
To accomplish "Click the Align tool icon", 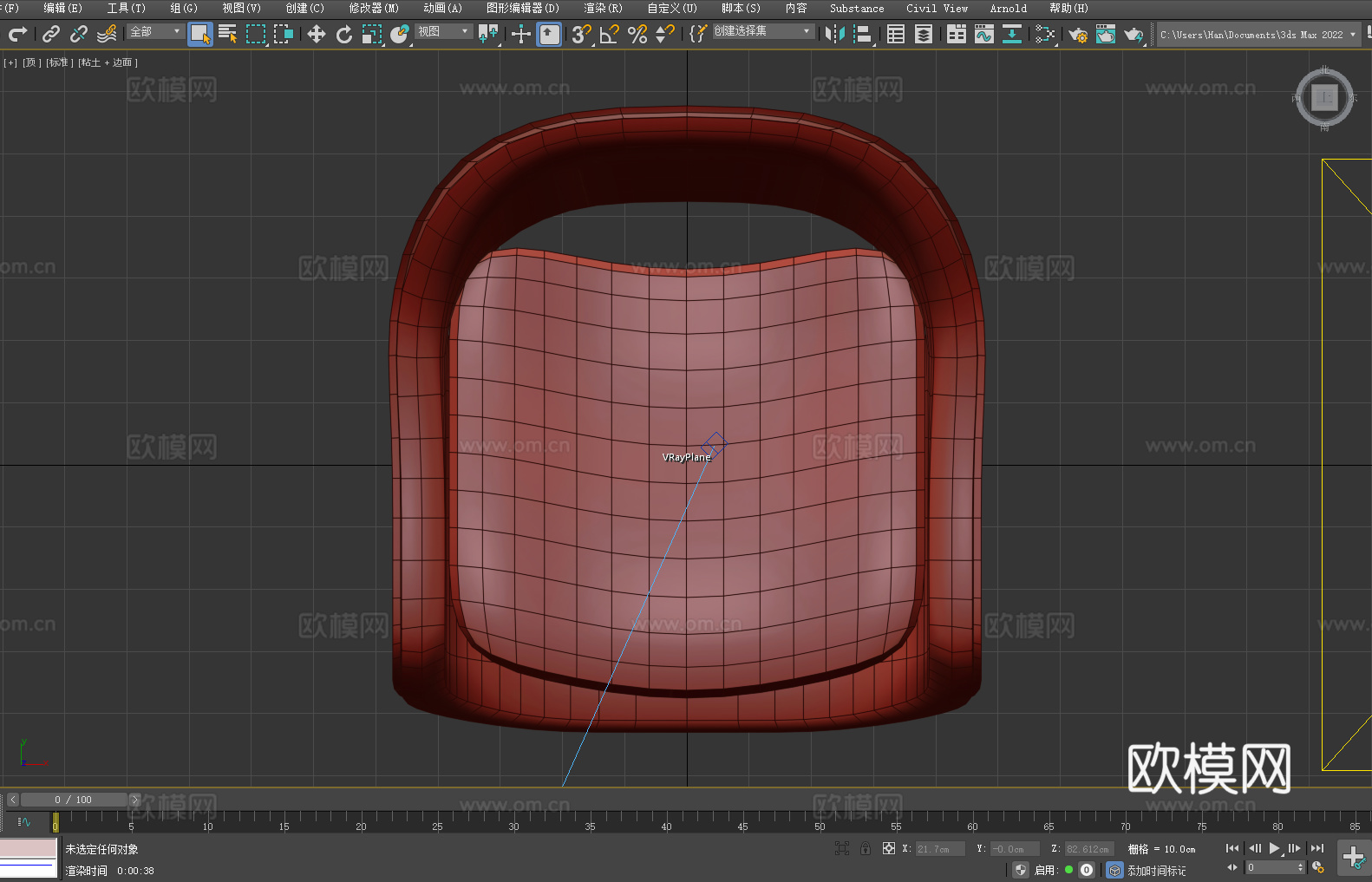I will pos(863,34).
